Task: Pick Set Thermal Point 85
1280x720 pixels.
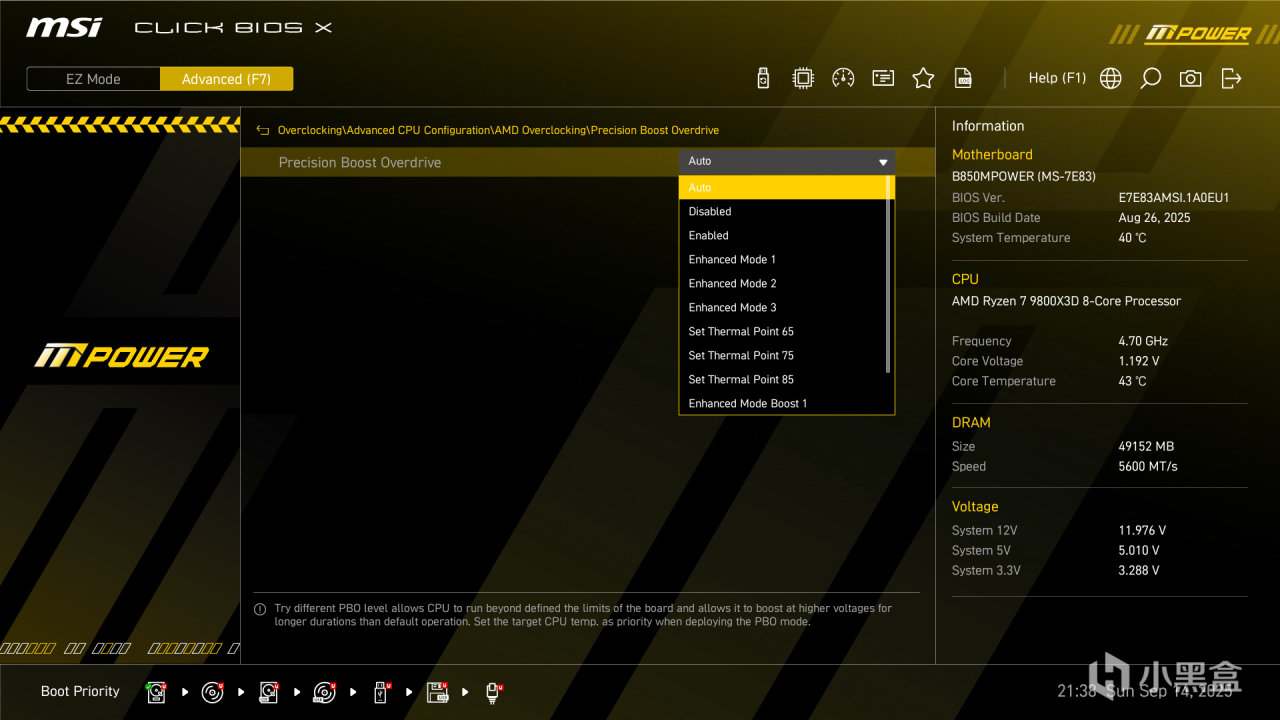Action: tap(783, 380)
